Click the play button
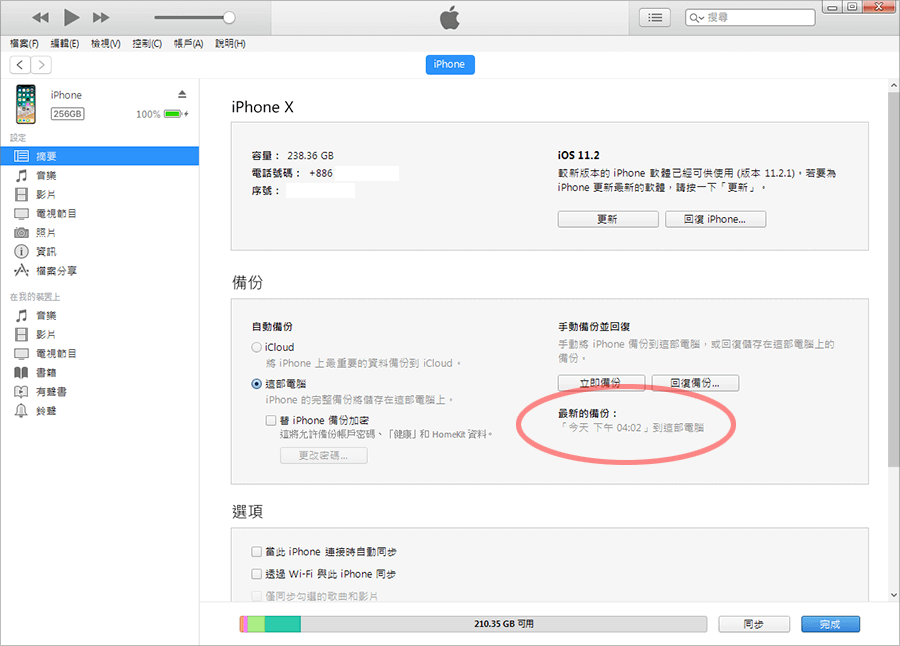Image resolution: width=900 pixels, height=646 pixels. (x=71, y=18)
